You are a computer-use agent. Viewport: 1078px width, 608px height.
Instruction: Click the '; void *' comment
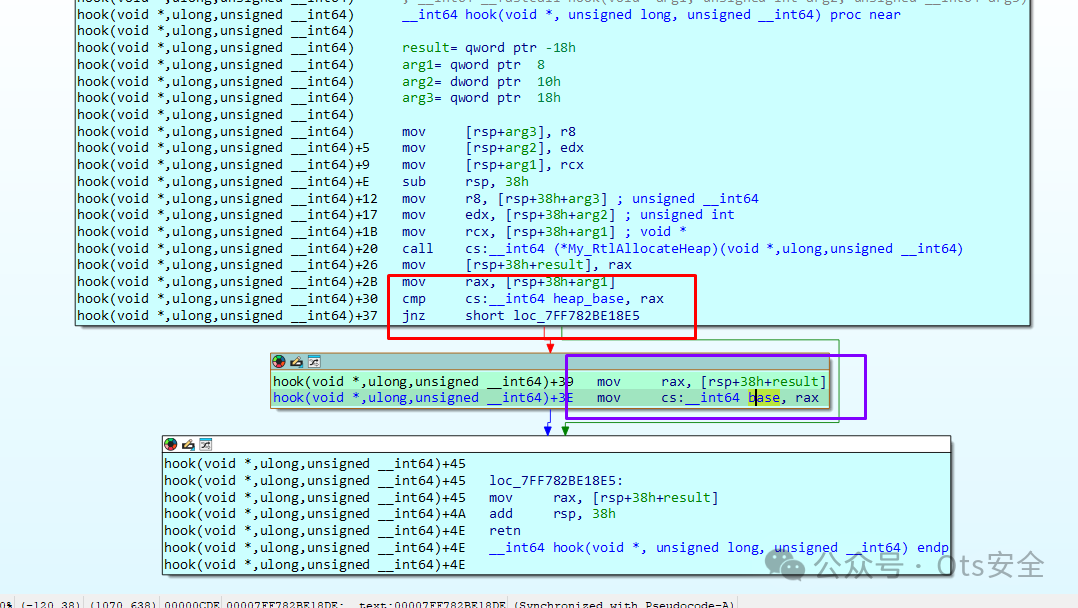click(x=655, y=232)
